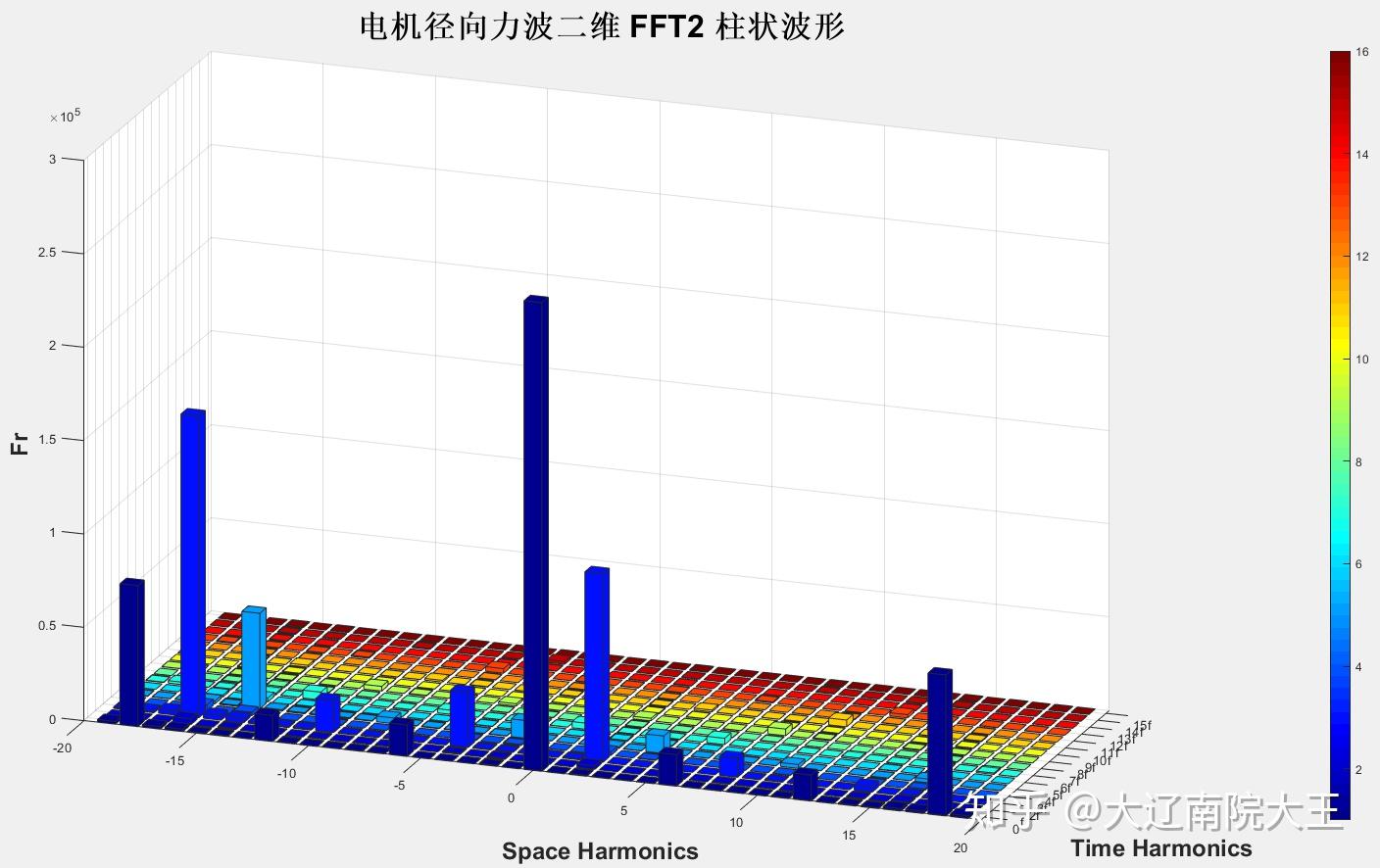Select Space Harmonics tick label -20
1380x868 pixels.
(63, 748)
